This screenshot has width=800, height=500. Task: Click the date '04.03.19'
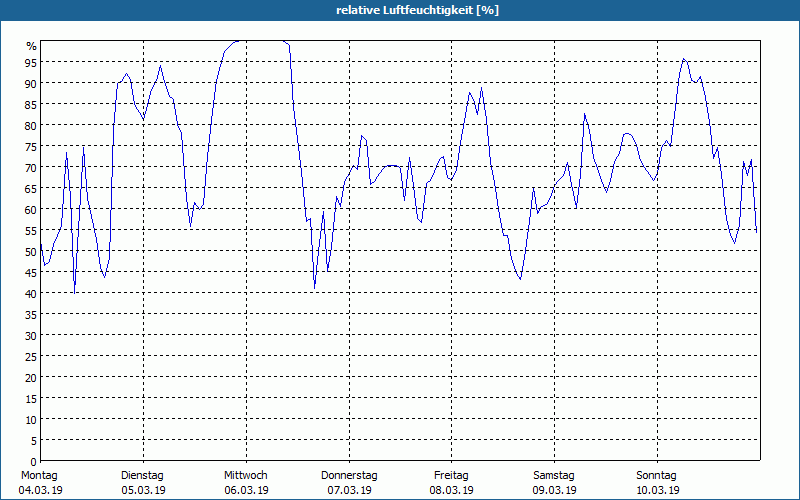[x=41, y=490]
